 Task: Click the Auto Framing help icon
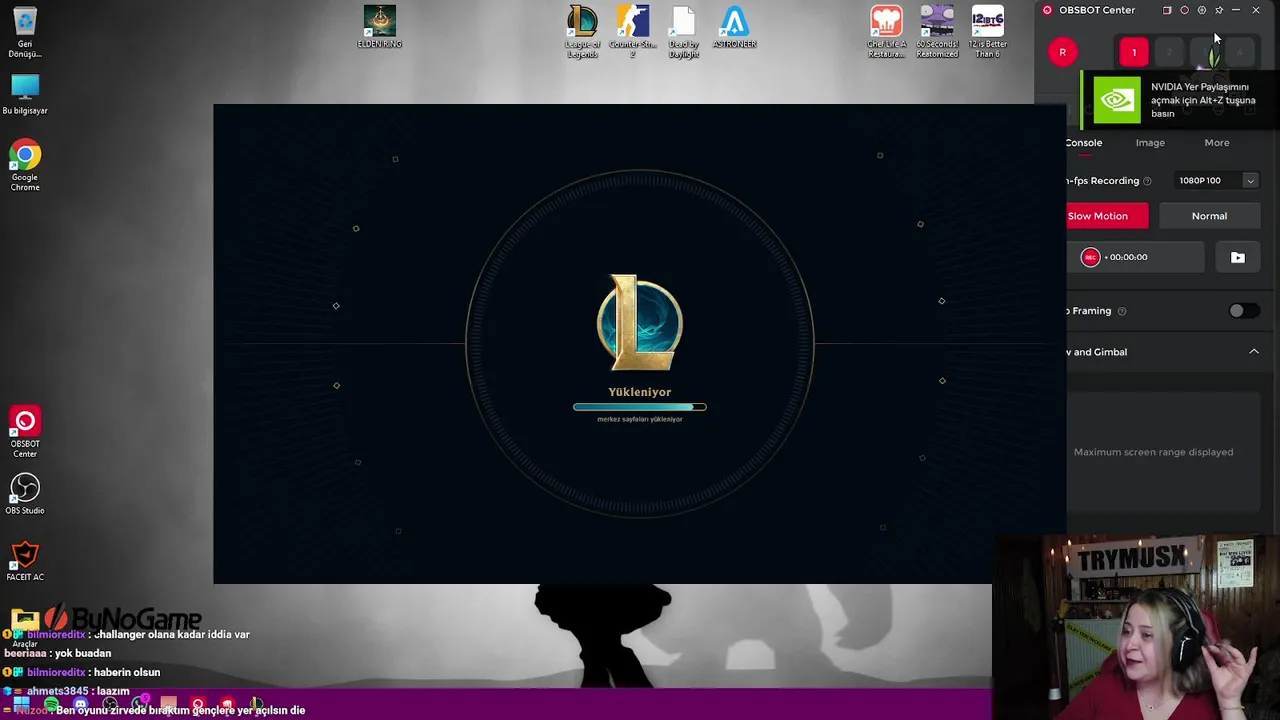[x=1122, y=311]
